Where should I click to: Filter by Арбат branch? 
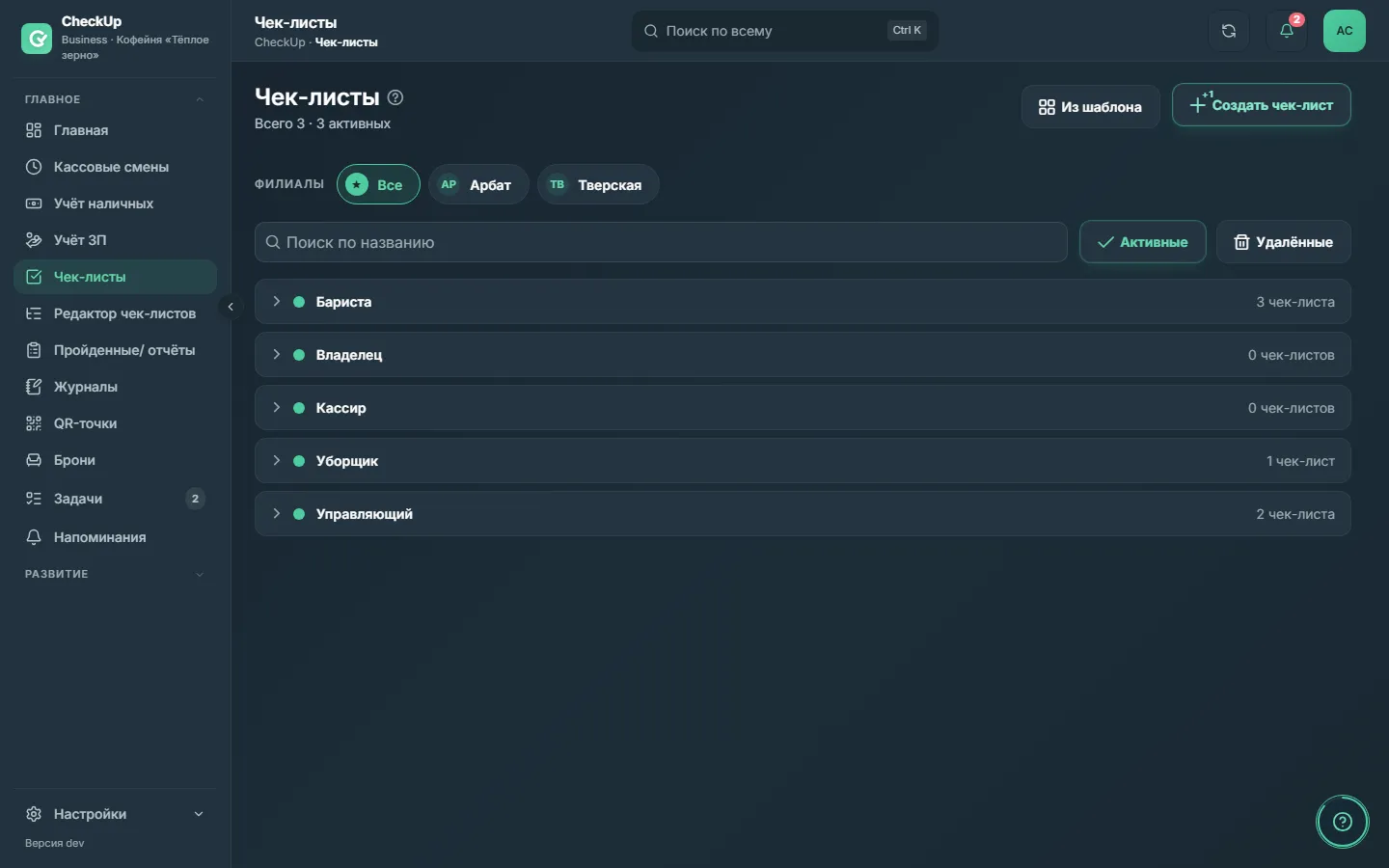(478, 184)
